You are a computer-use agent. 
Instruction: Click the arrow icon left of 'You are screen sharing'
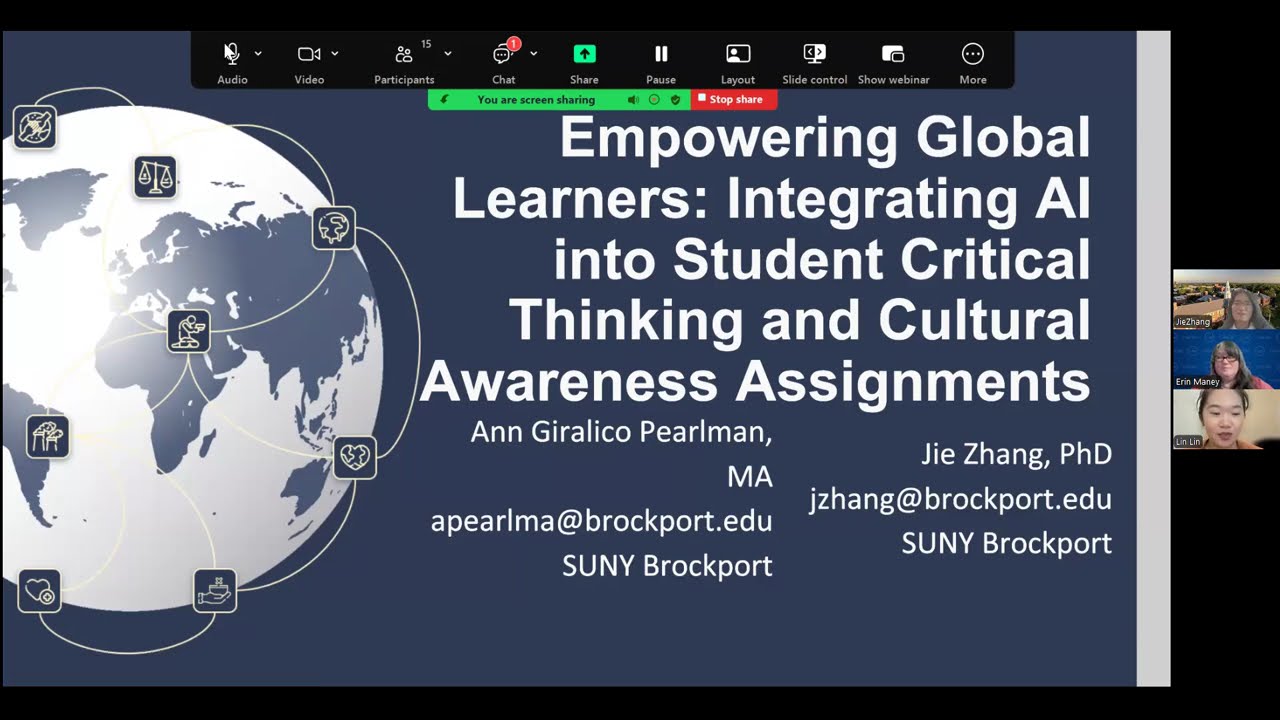(x=445, y=100)
